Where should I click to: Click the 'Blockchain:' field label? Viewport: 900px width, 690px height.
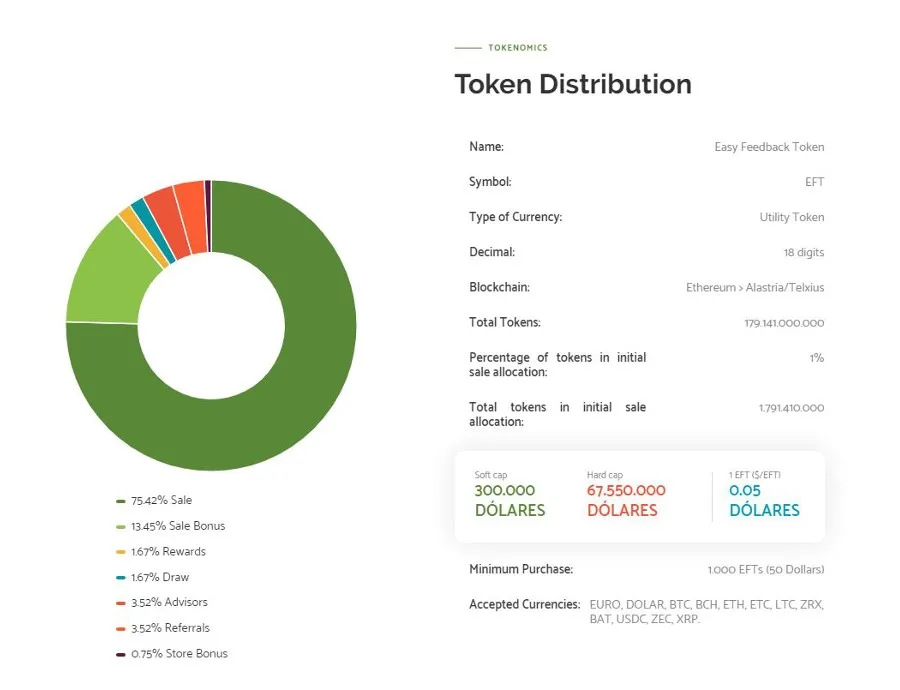tap(499, 287)
